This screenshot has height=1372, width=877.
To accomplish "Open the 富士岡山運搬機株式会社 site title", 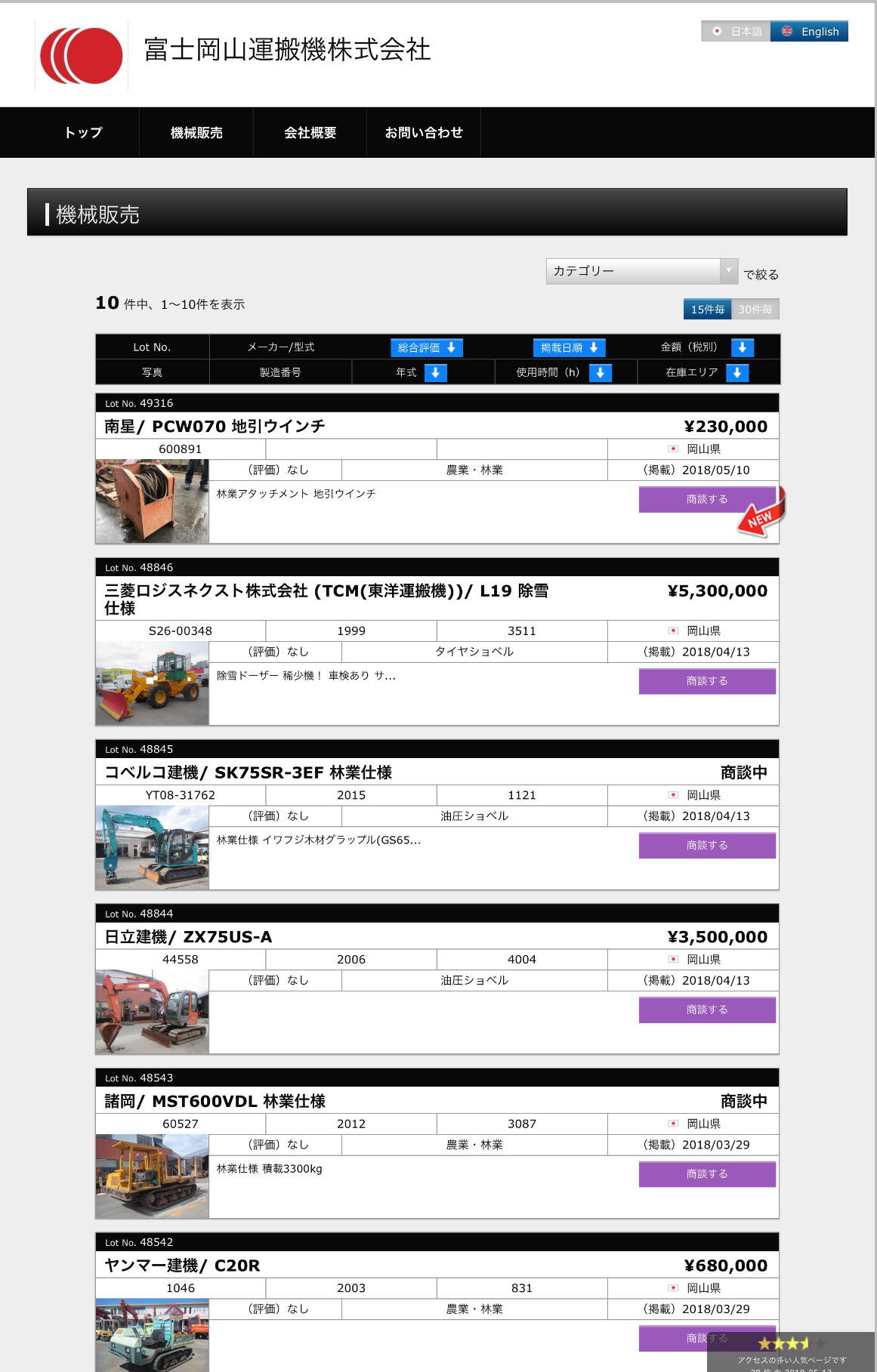I will (x=287, y=50).
